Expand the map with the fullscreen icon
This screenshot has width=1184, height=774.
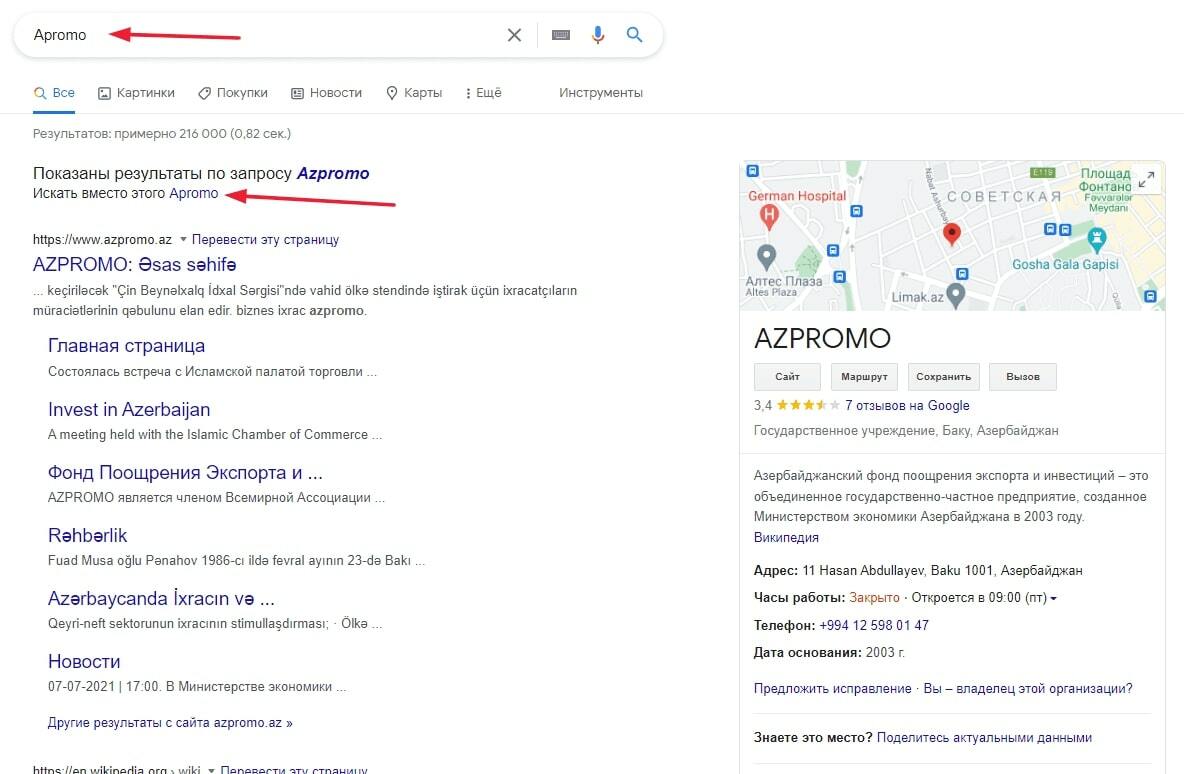click(1146, 180)
